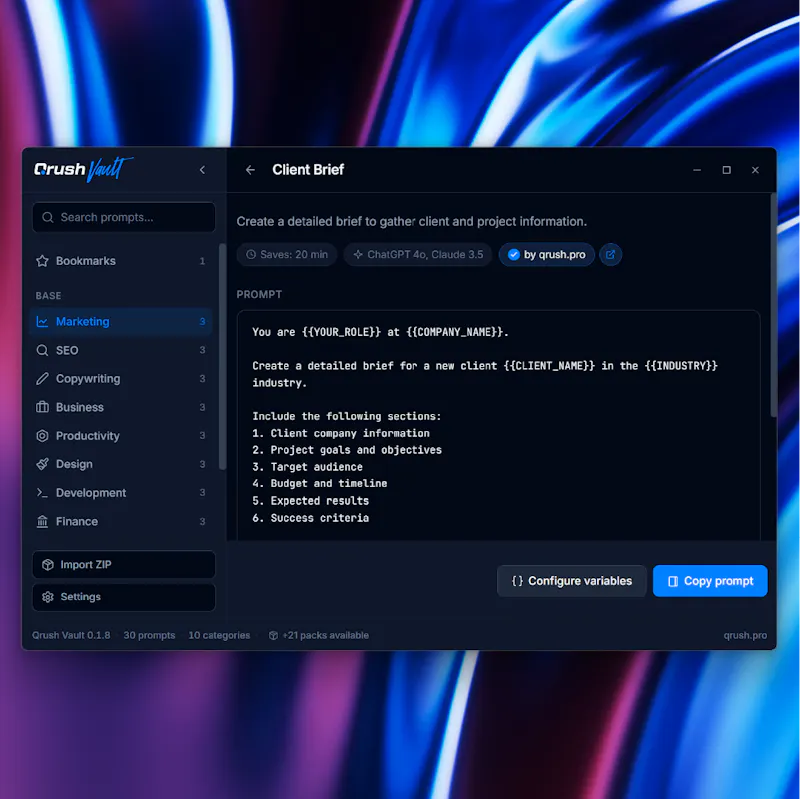This screenshot has width=800, height=799.
Task: Click the search magnifier icon
Action: pyautogui.click(x=47, y=217)
